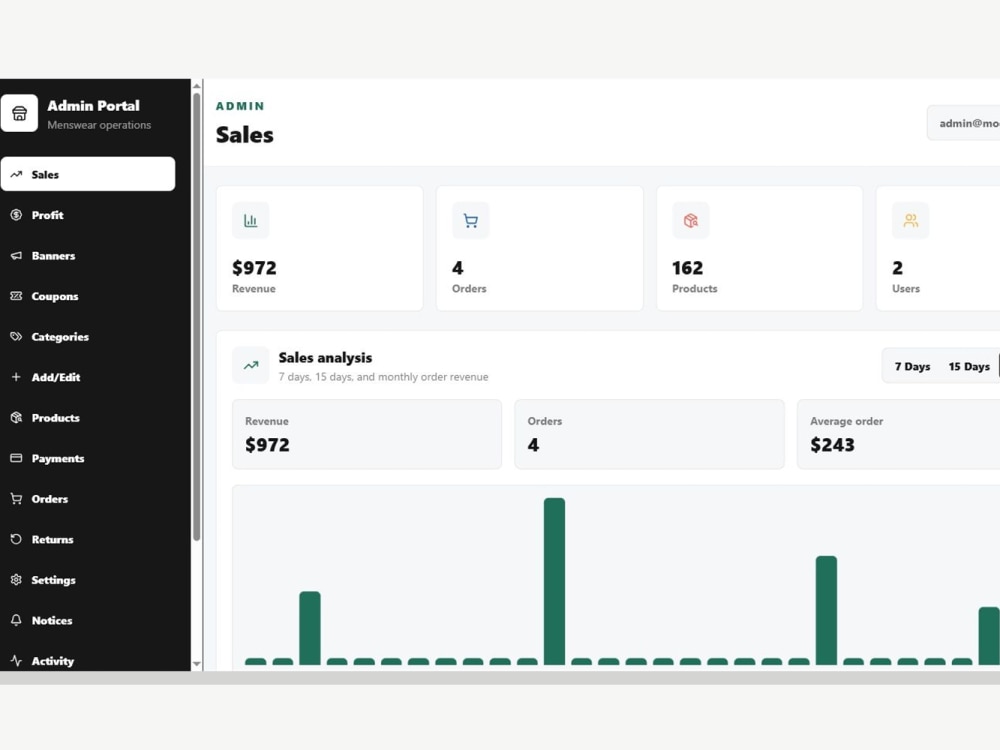Screen dimensions: 1000x750
Task: Click the people icon on Users card
Action: click(911, 221)
